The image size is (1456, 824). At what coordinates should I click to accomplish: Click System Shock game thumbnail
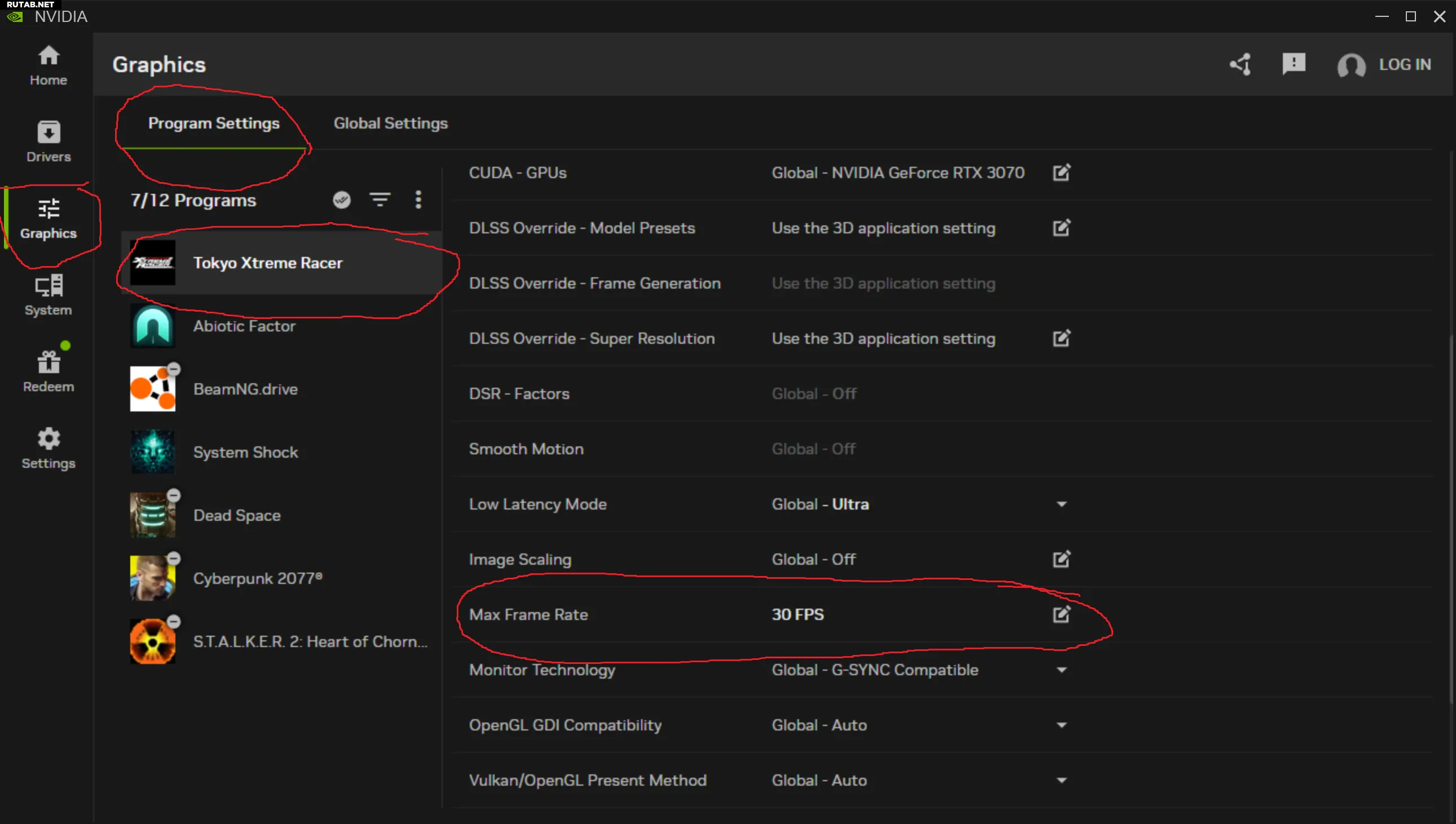pos(152,452)
